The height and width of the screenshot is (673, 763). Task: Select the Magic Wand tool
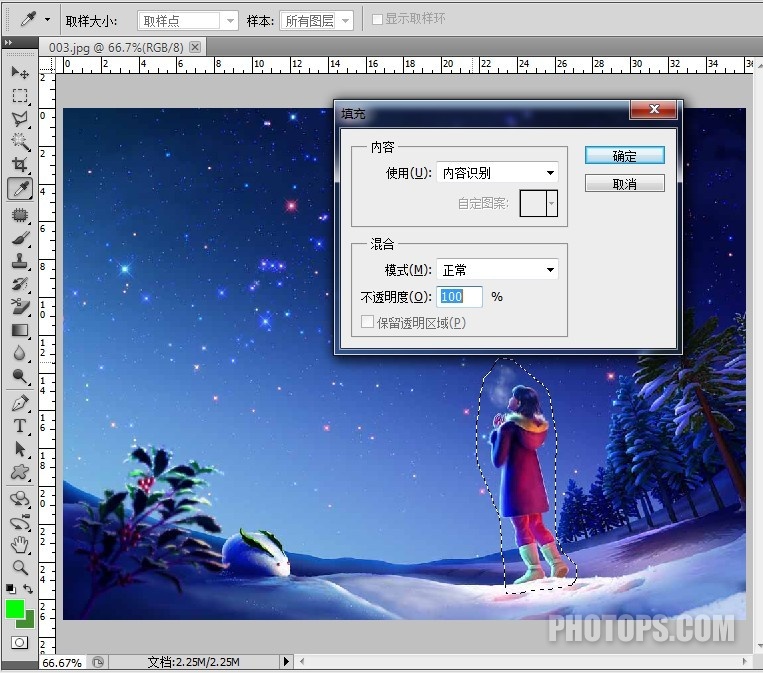tap(20, 141)
